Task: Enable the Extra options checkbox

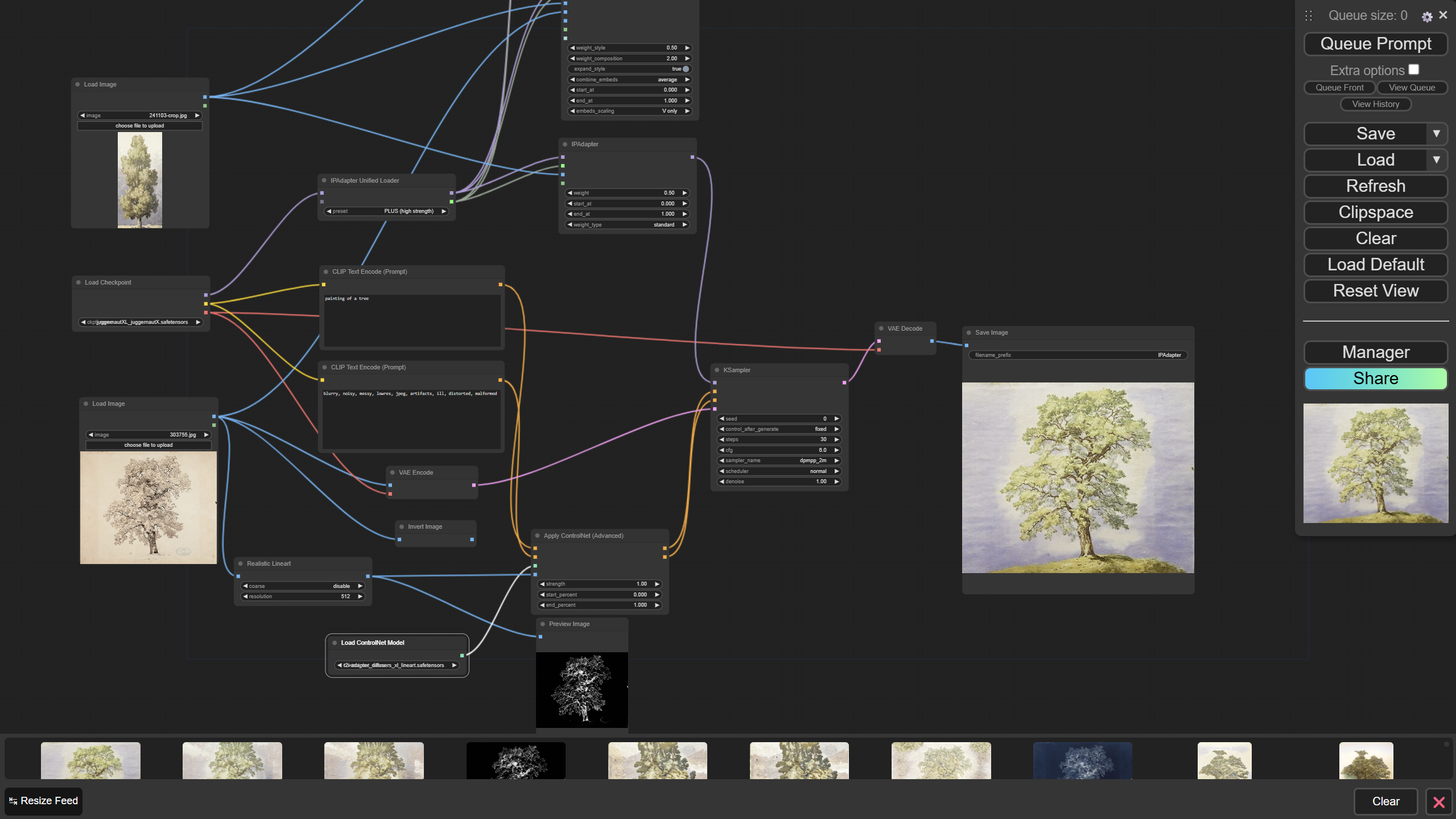Action: tap(1414, 69)
